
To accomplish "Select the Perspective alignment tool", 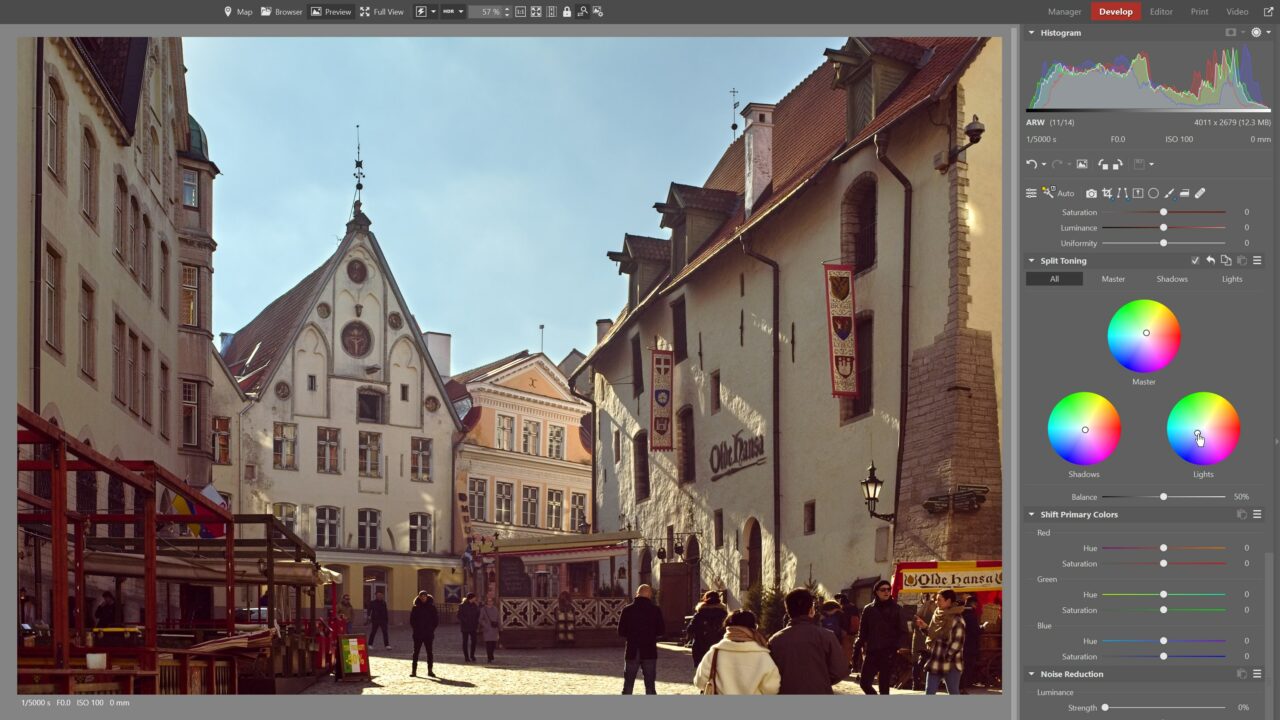I will (x=1137, y=193).
